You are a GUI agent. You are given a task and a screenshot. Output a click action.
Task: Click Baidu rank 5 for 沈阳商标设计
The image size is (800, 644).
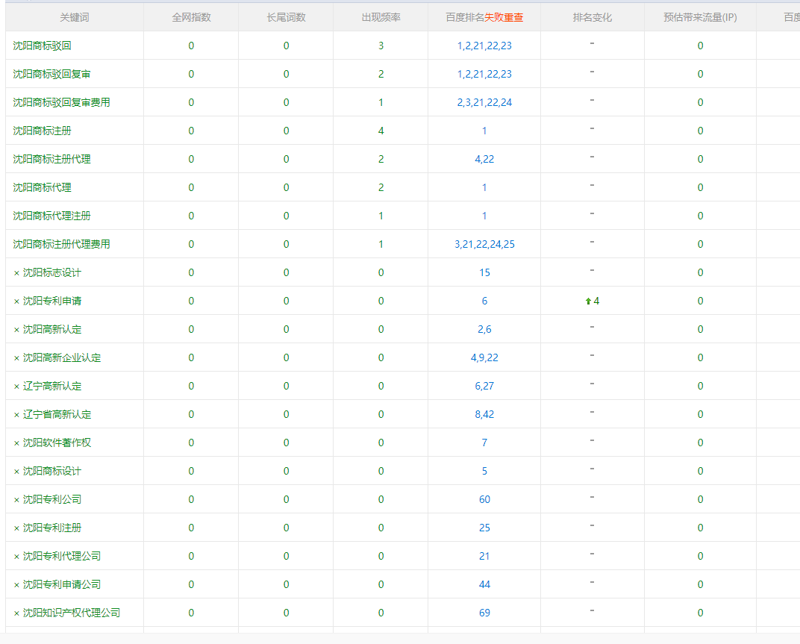click(484, 471)
